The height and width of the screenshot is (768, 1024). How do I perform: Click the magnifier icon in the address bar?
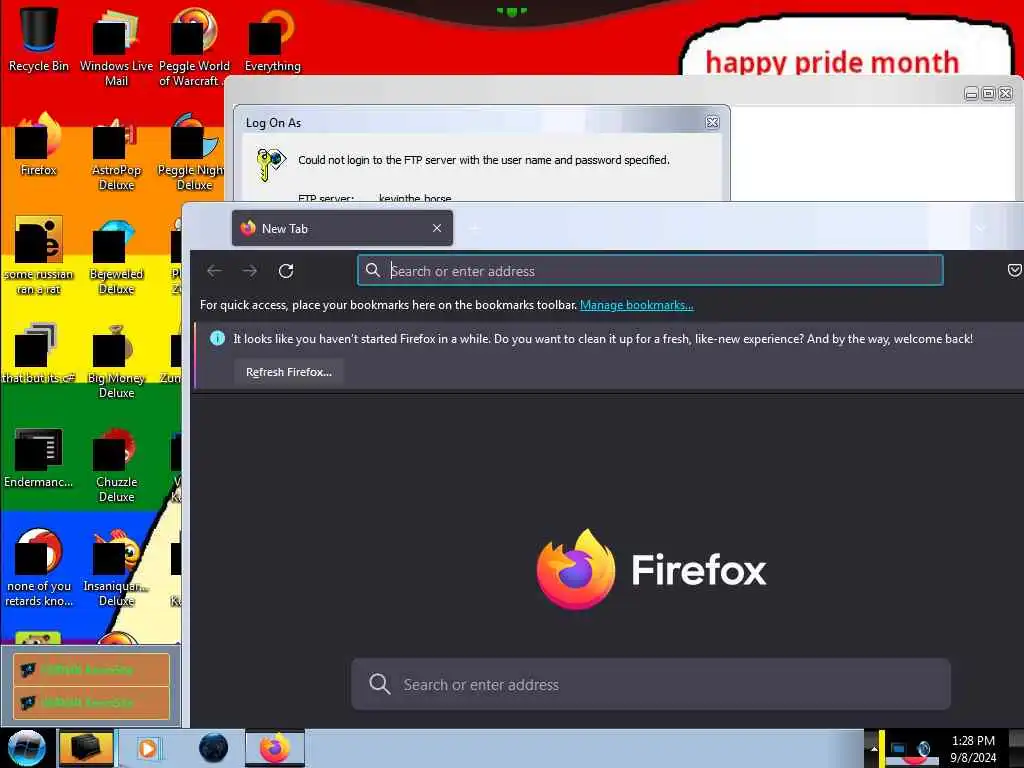click(372, 270)
